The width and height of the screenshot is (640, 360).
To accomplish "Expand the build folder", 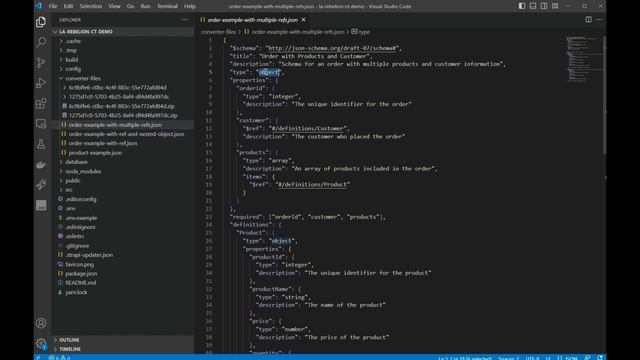I will [123, 60].
